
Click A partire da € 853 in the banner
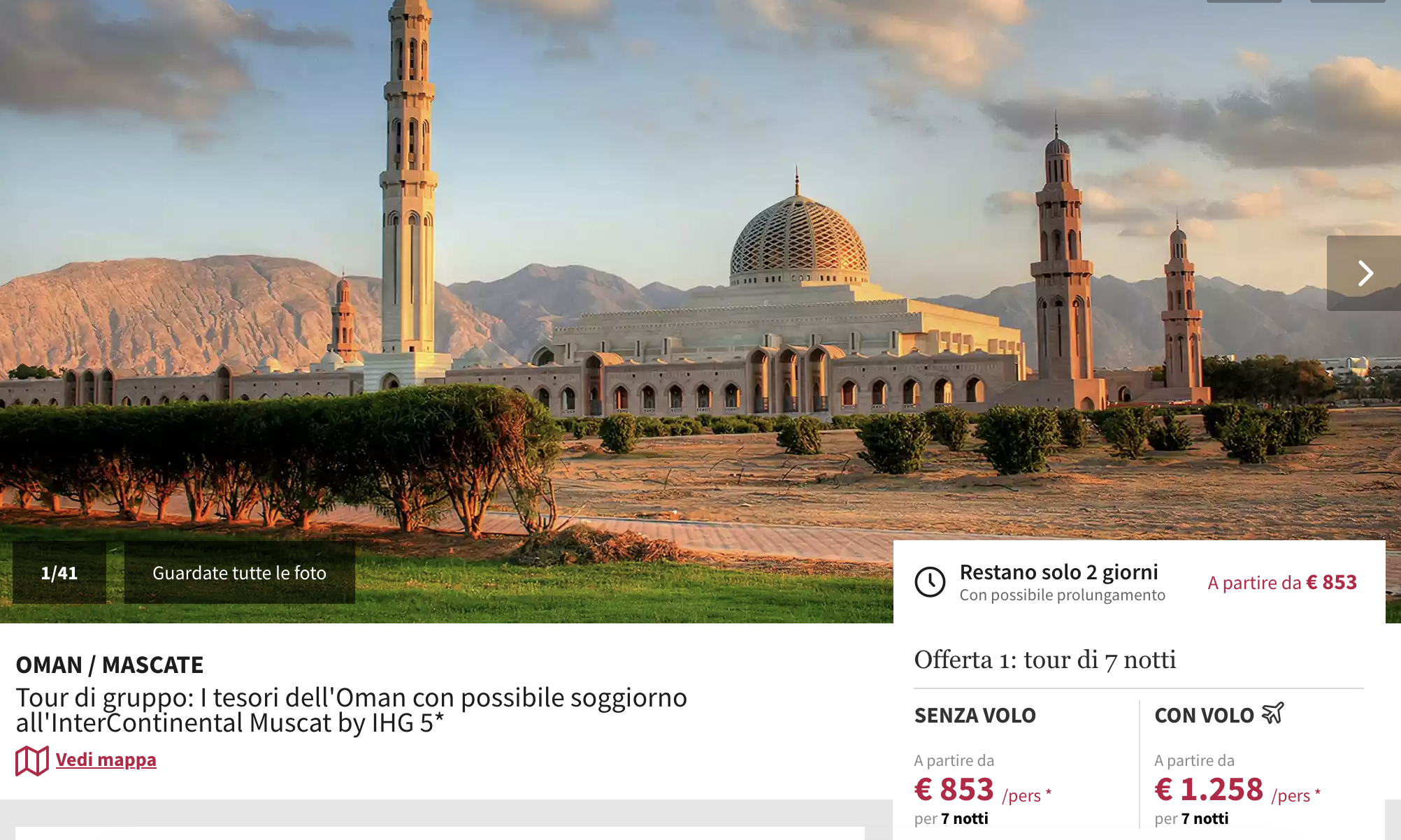click(x=1282, y=582)
